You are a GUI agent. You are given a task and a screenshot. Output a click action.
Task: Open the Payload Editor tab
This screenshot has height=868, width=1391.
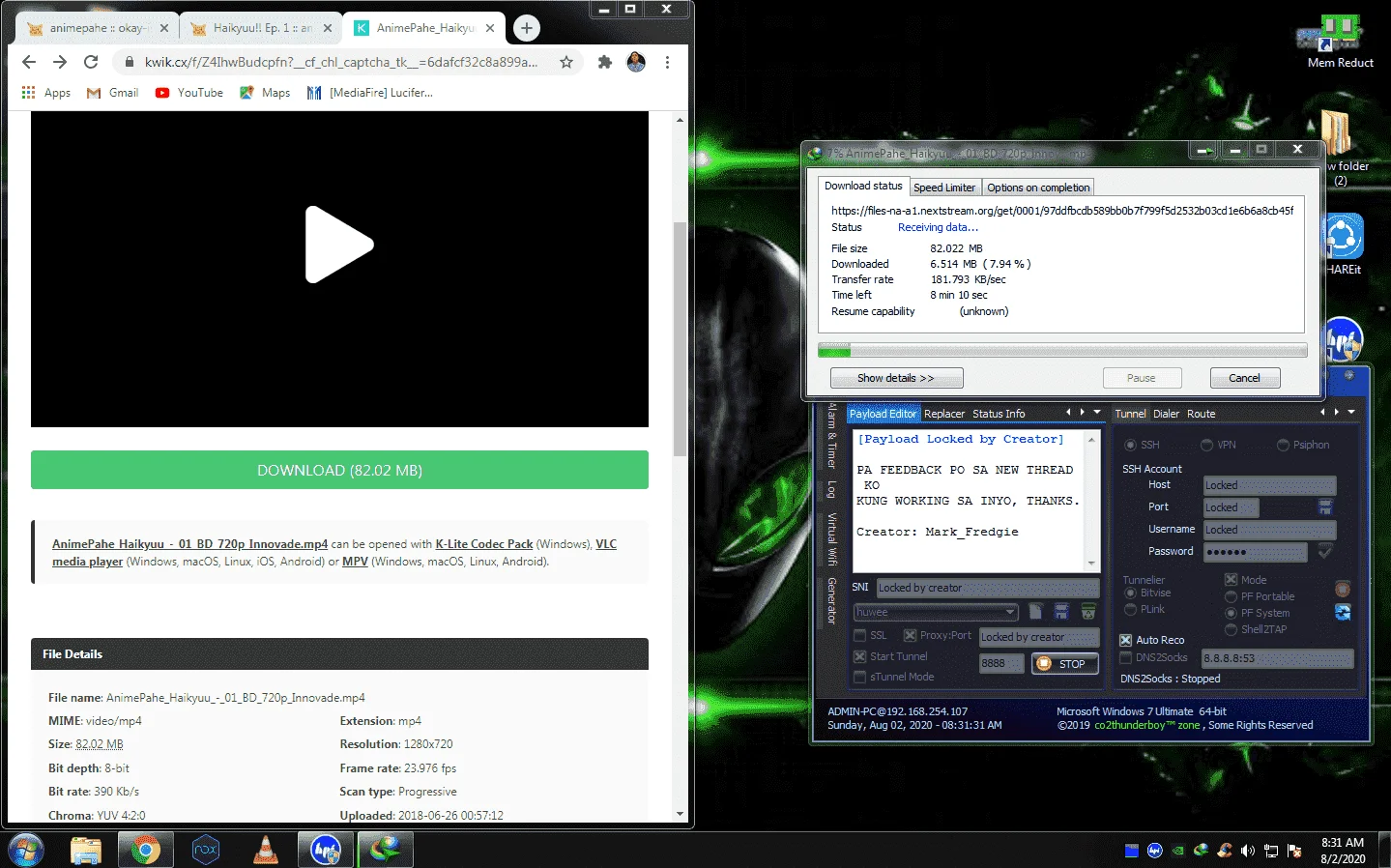click(883, 414)
